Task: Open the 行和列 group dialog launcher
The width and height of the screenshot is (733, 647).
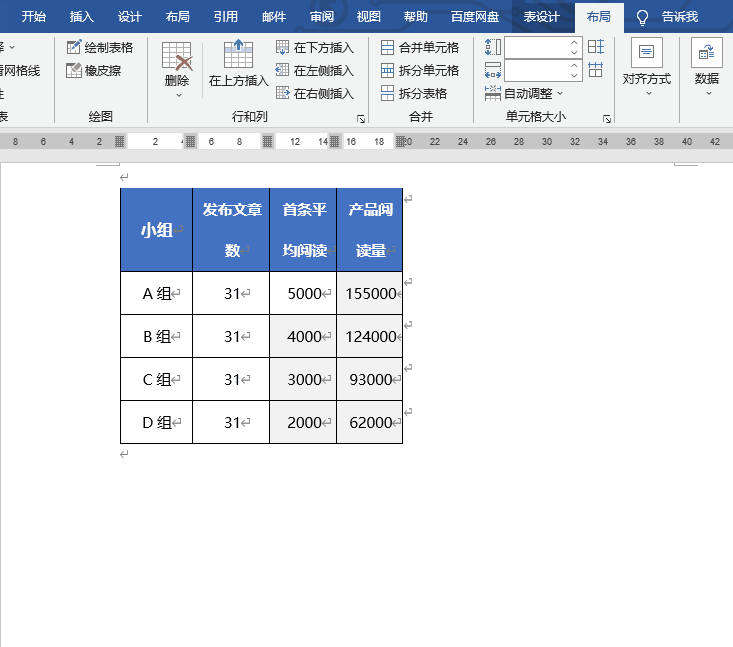Action: 361,119
